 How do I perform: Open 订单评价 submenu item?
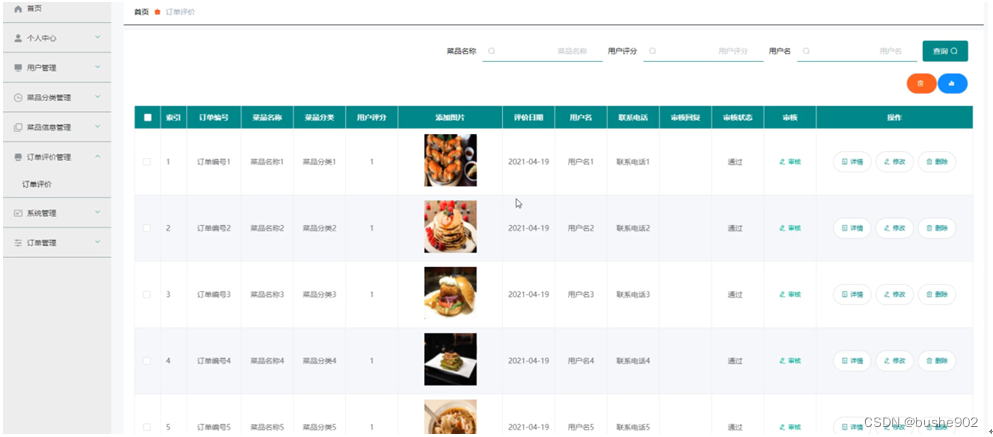[x=57, y=184]
